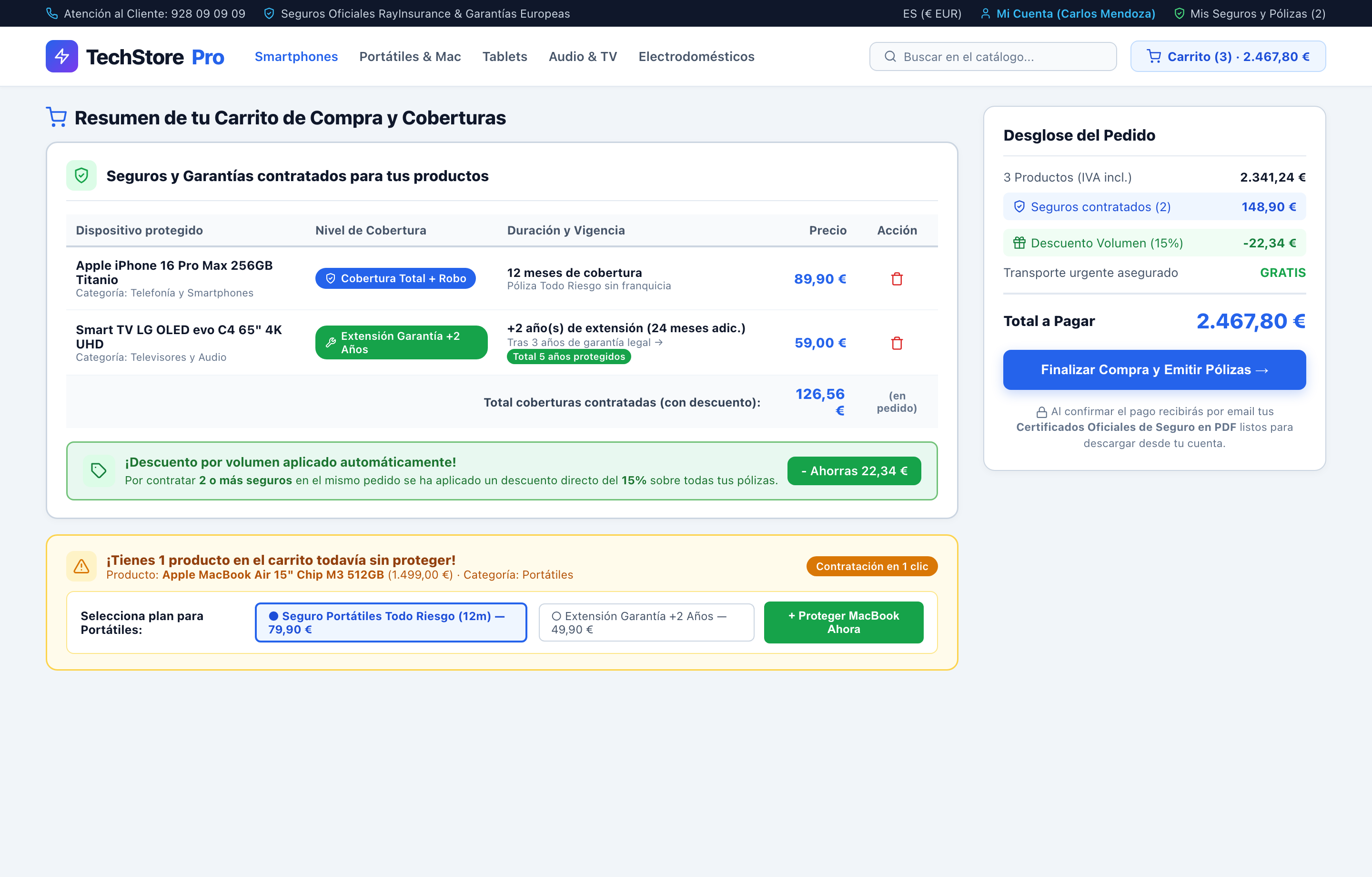Open the ES (€ EUR) language and currency selector
The width and height of the screenshot is (1372, 877).
pyautogui.click(x=932, y=13)
